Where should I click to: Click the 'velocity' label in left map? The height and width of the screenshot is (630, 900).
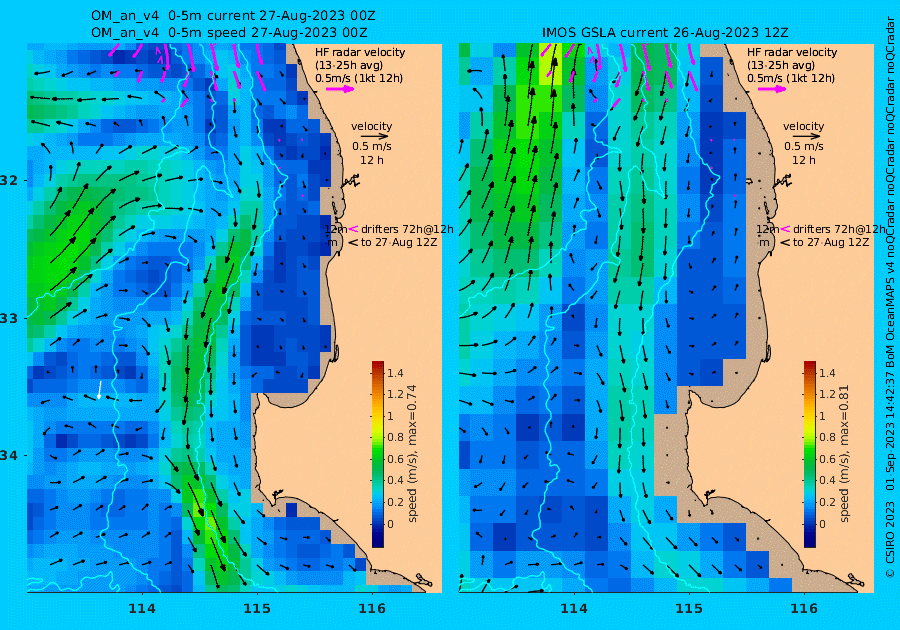[x=372, y=126]
